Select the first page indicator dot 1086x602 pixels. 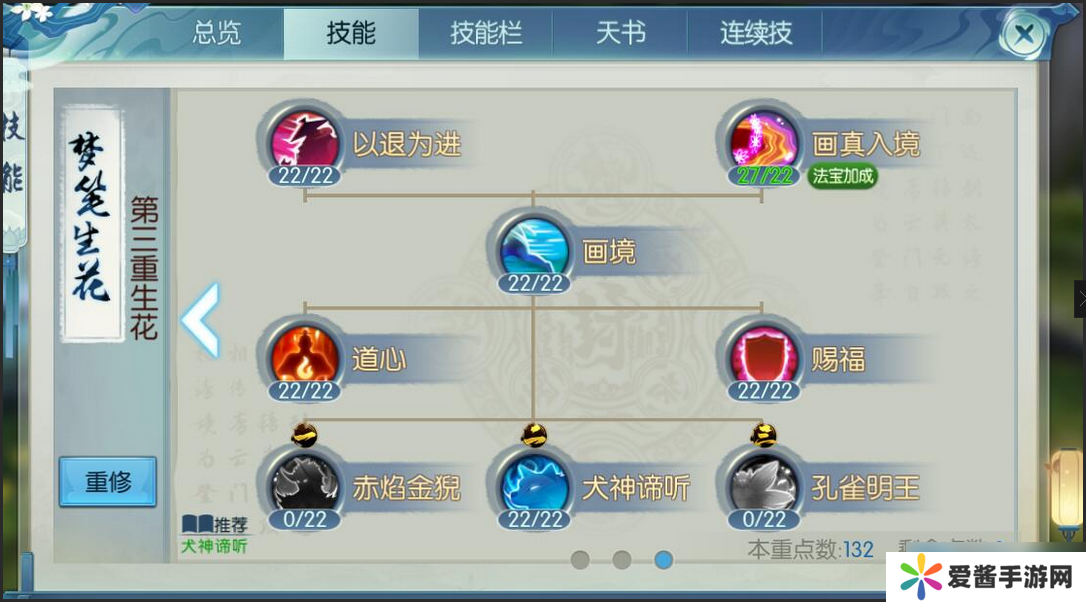pos(580,560)
